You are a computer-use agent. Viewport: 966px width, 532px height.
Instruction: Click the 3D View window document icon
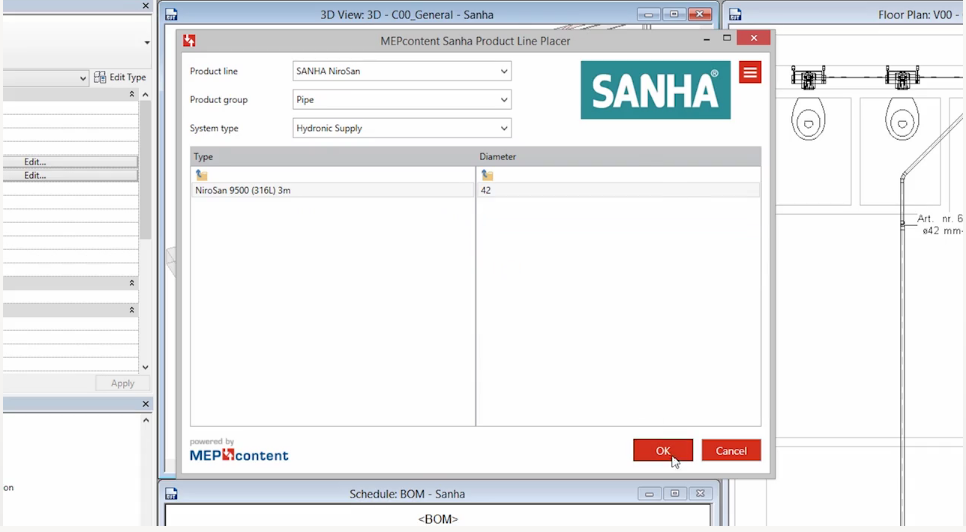click(171, 15)
